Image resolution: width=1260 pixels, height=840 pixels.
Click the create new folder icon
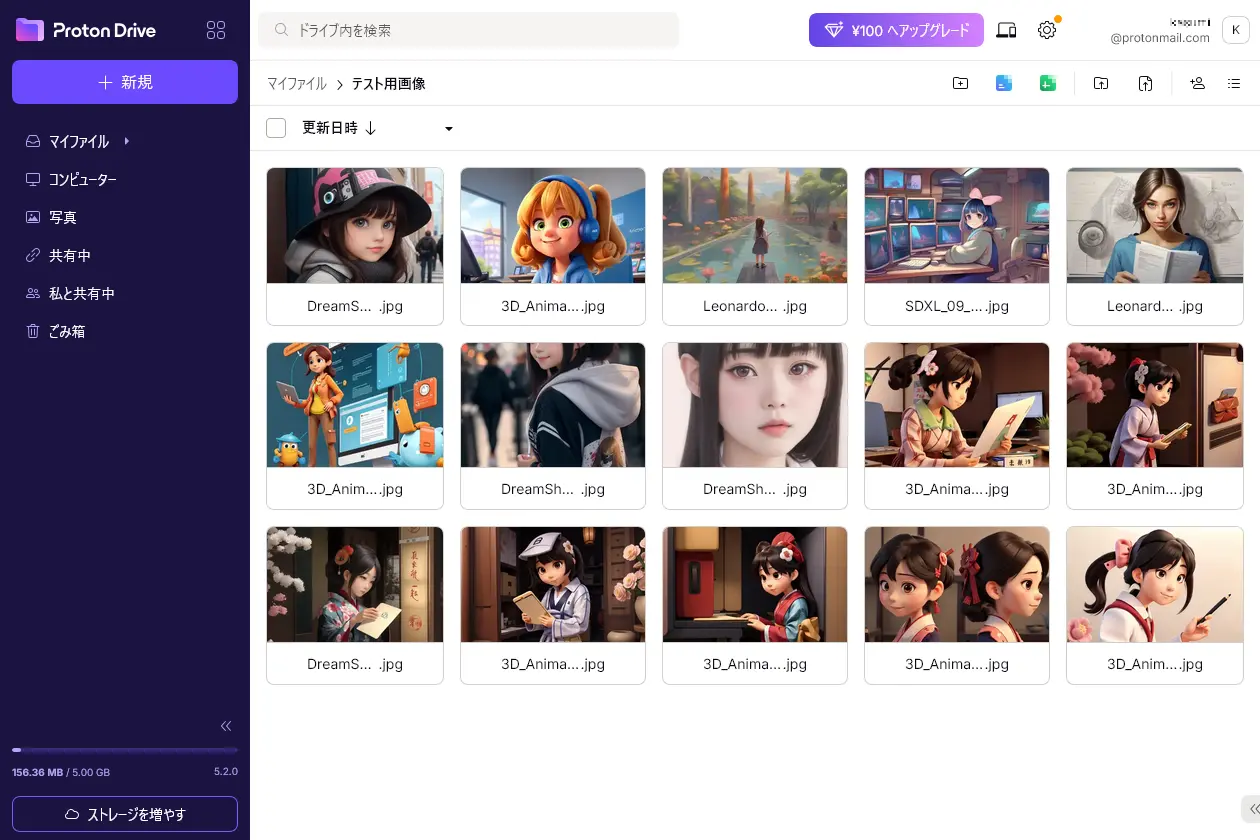point(960,84)
